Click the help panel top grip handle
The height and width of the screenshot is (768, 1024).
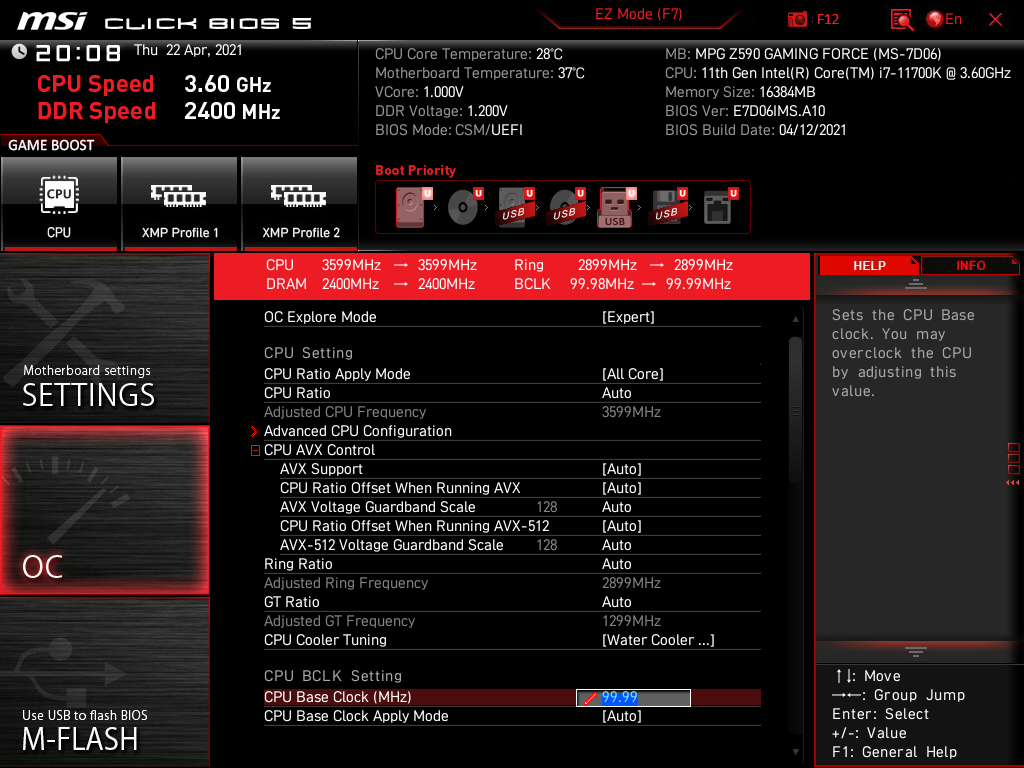click(x=916, y=283)
